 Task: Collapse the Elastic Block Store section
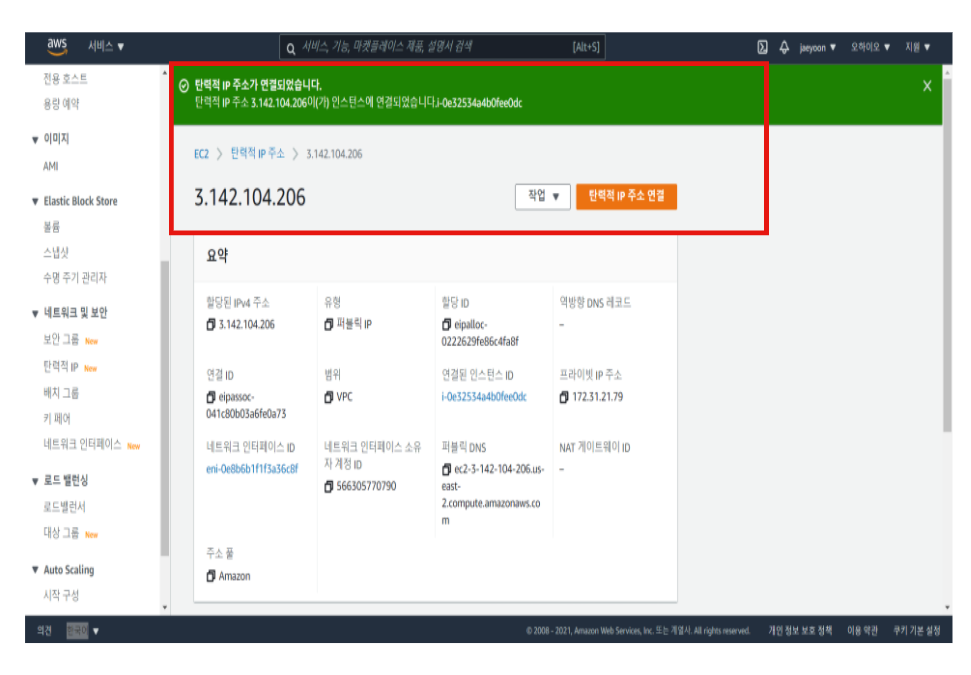pos(35,201)
